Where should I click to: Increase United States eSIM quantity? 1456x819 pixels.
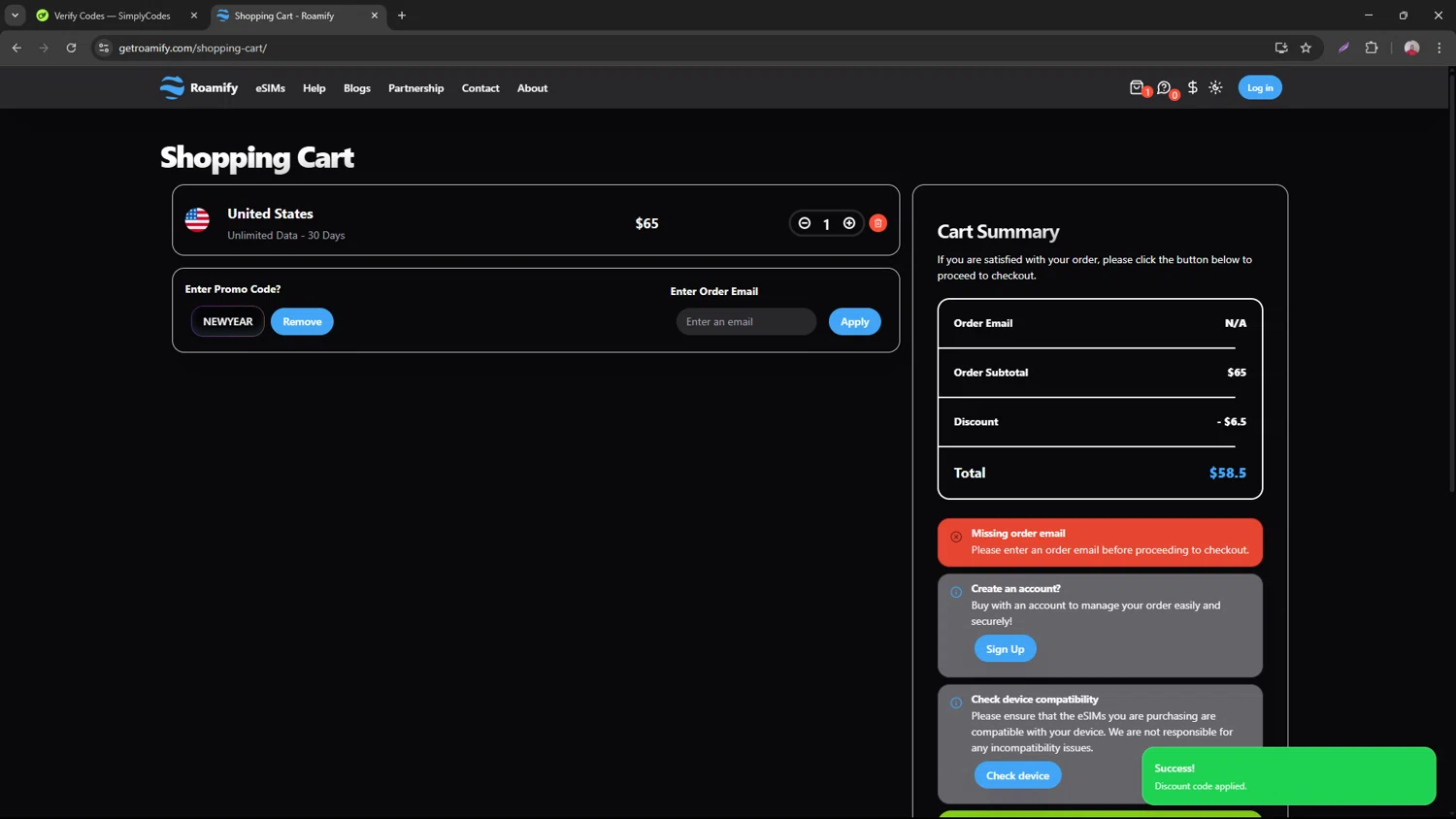point(849,223)
